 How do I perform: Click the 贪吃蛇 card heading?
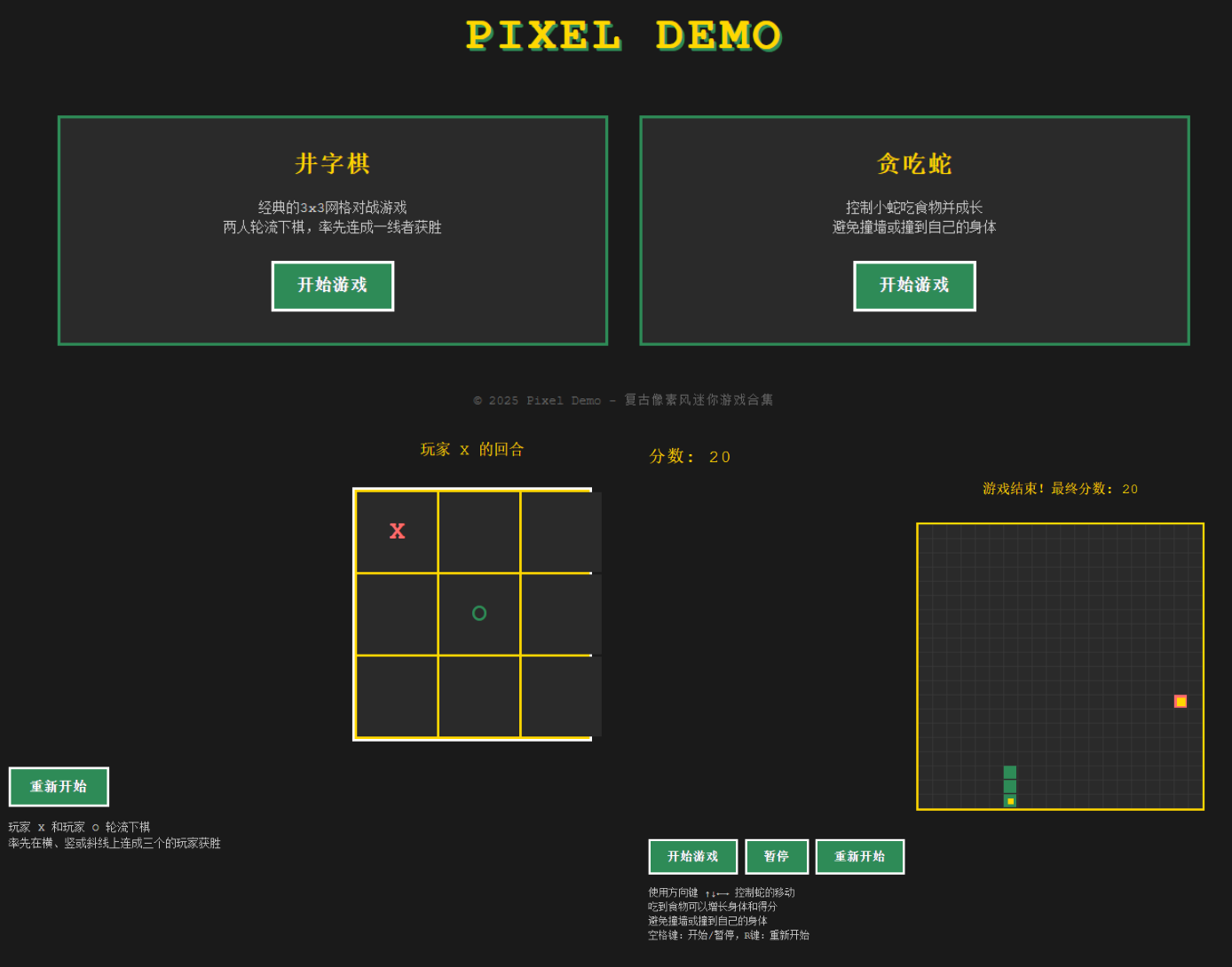click(x=914, y=163)
